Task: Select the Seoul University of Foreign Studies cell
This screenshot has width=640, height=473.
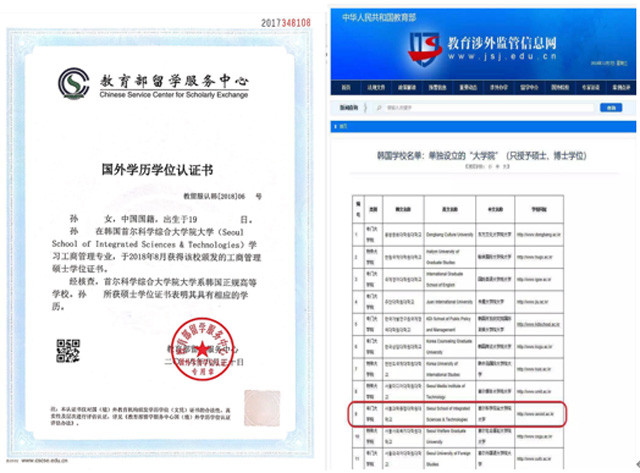Action: coord(450,459)
